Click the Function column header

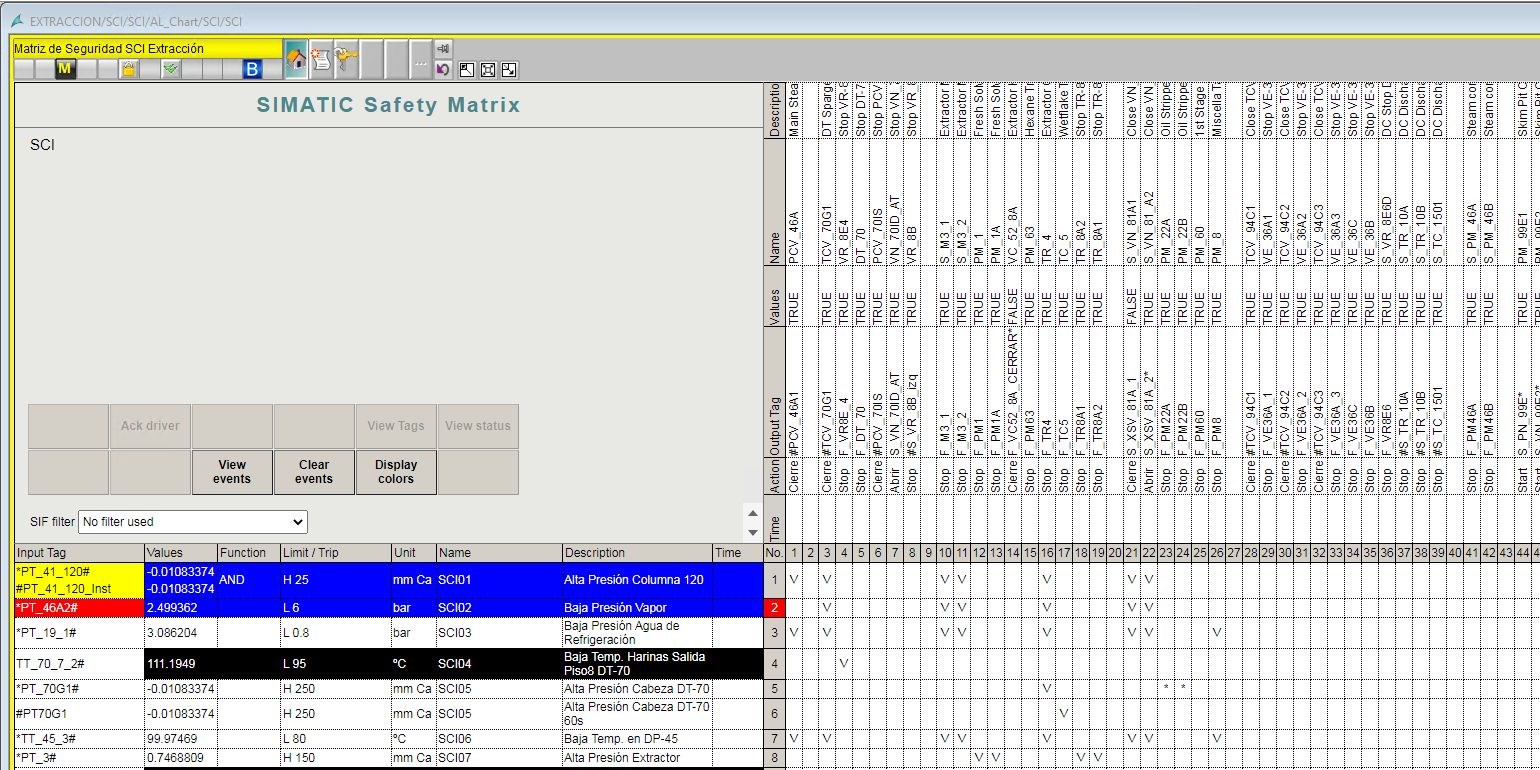point(248,553)
